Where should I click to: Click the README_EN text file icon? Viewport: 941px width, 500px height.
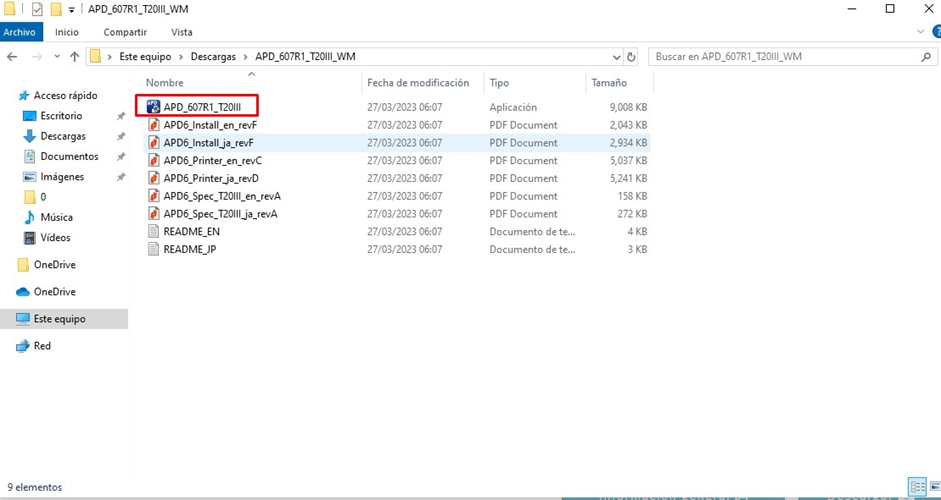click(x=154, y=231)
